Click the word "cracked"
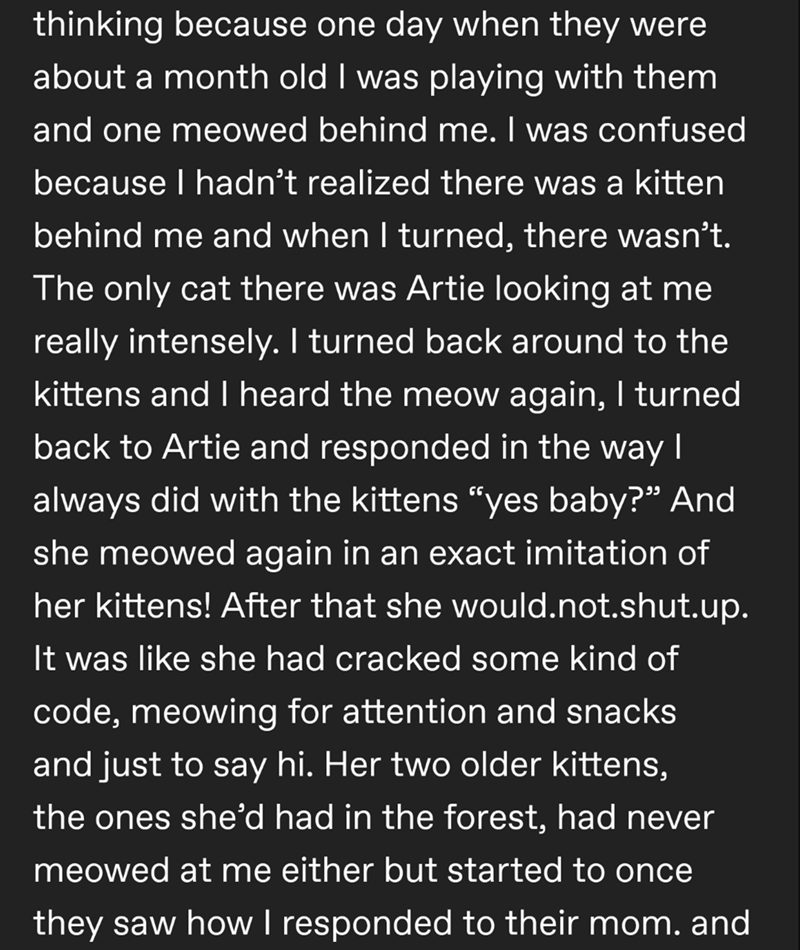Viewport: 800px width, 950px height. pos(398,659)
